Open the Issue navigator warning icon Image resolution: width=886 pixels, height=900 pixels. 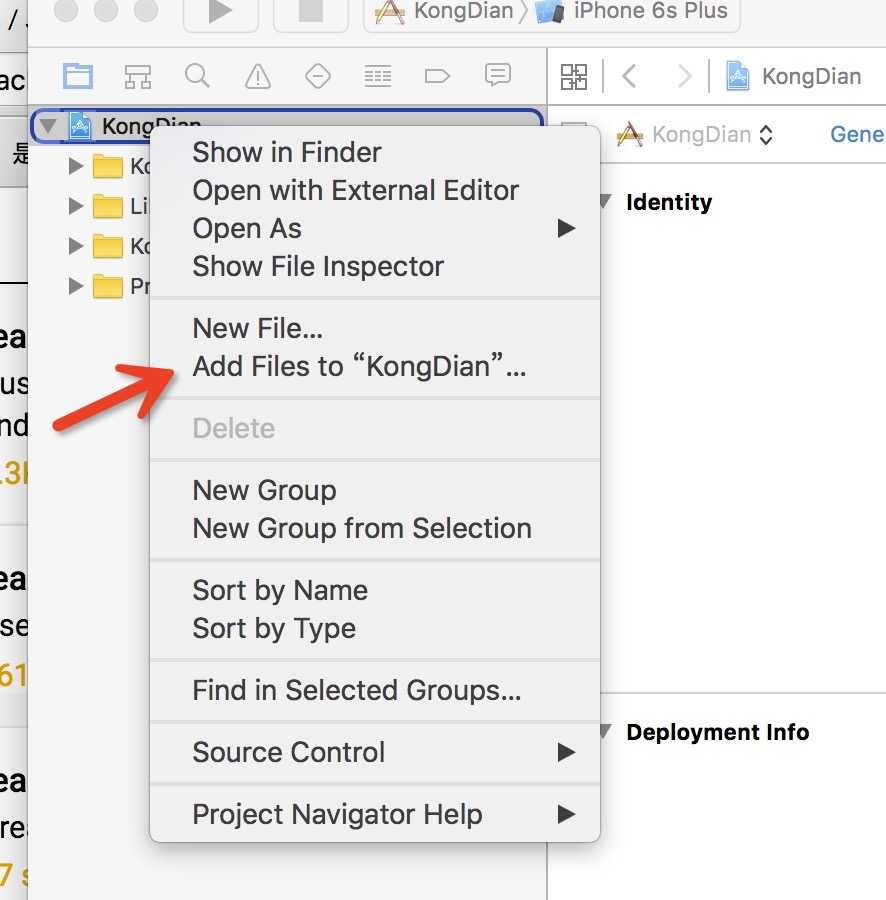tap(258, 76)
